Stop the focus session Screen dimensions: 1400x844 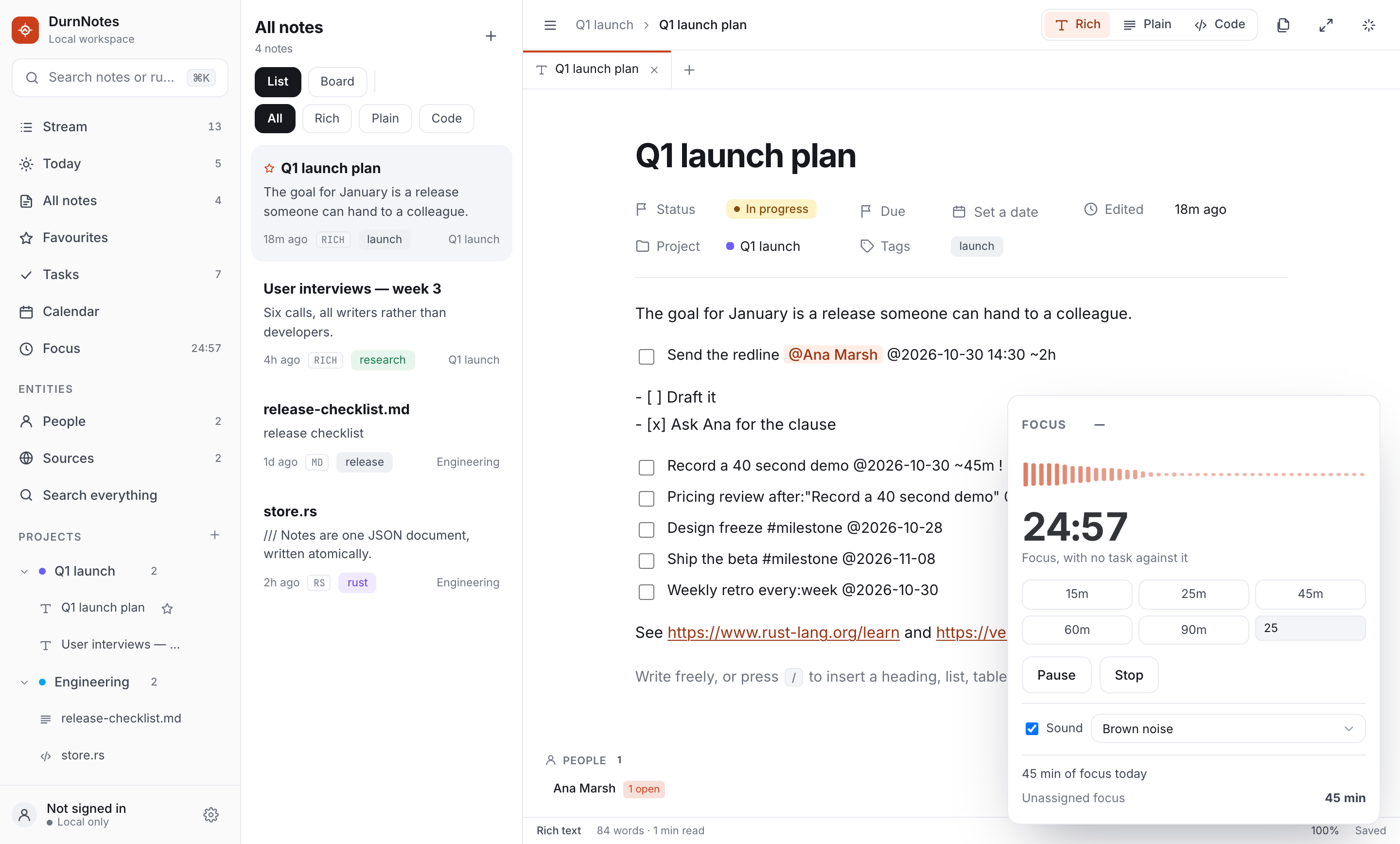point(1128,675)
